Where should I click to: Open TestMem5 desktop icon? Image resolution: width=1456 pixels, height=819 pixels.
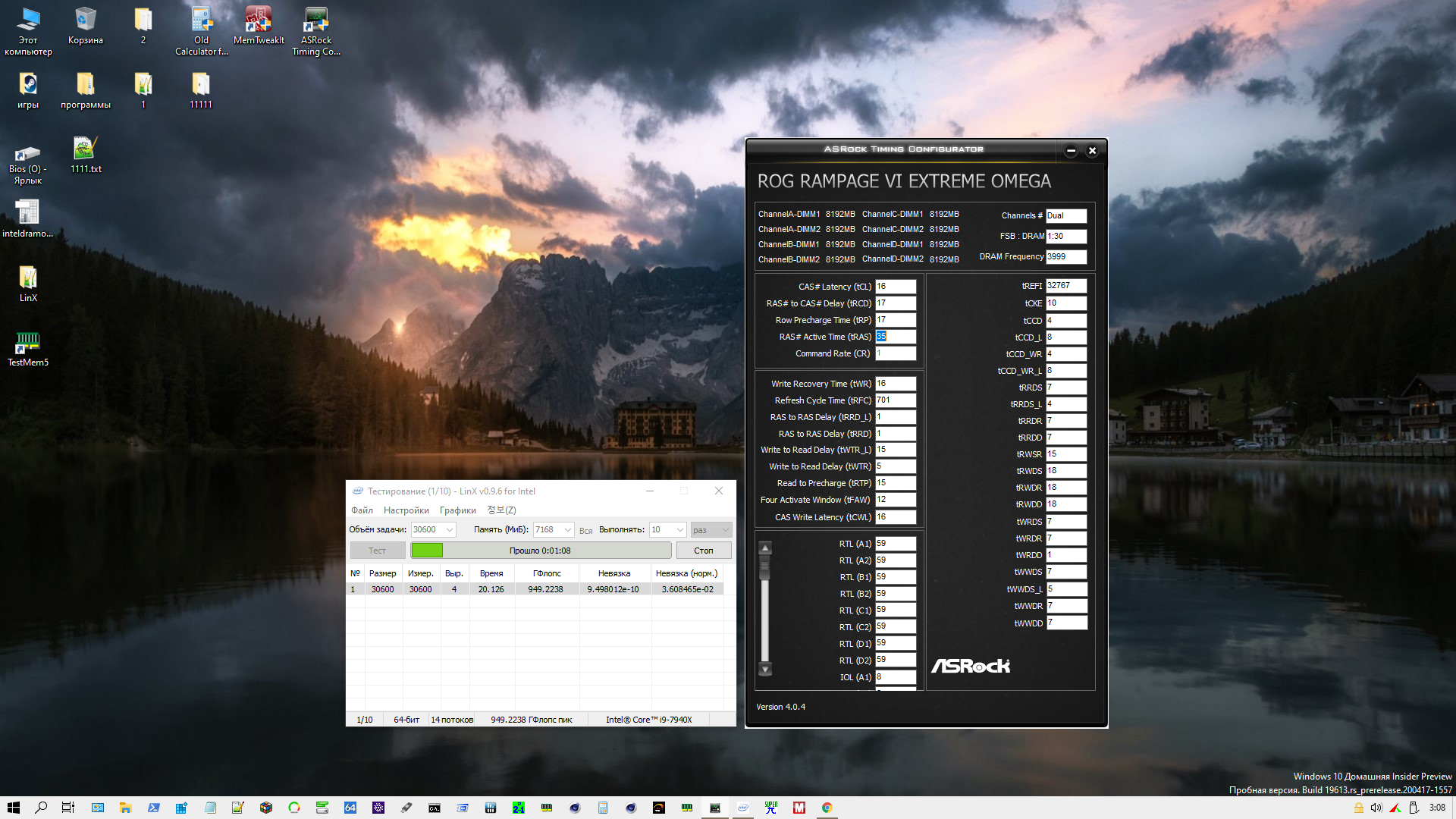click(x=28, y=345)
